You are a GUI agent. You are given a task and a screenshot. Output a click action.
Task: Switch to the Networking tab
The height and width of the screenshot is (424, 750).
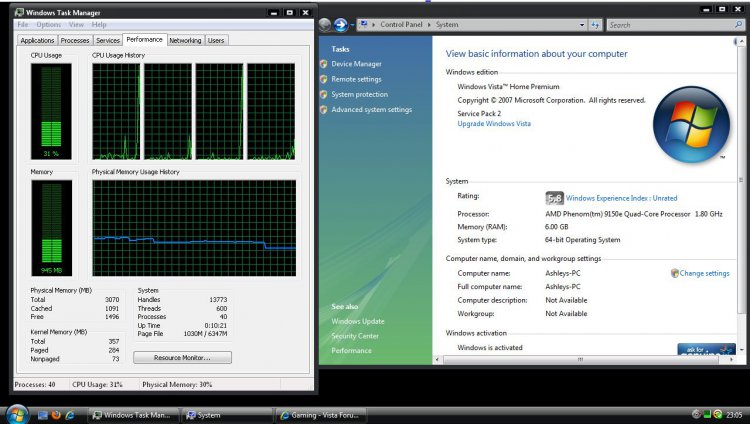[x=185, y=41]
